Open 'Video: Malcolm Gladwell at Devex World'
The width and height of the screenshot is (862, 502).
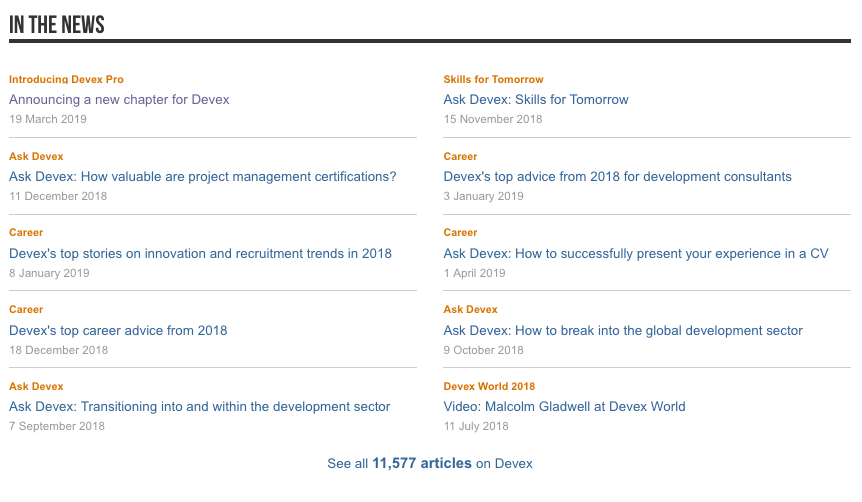pos(564,406)
